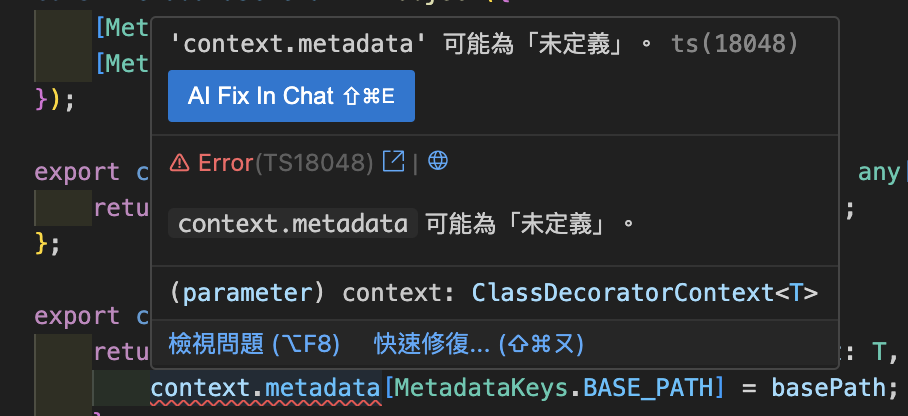Click the globe translate icon
Image resolution: width=908 pixels, height=416 pixels.
point(438,160)
